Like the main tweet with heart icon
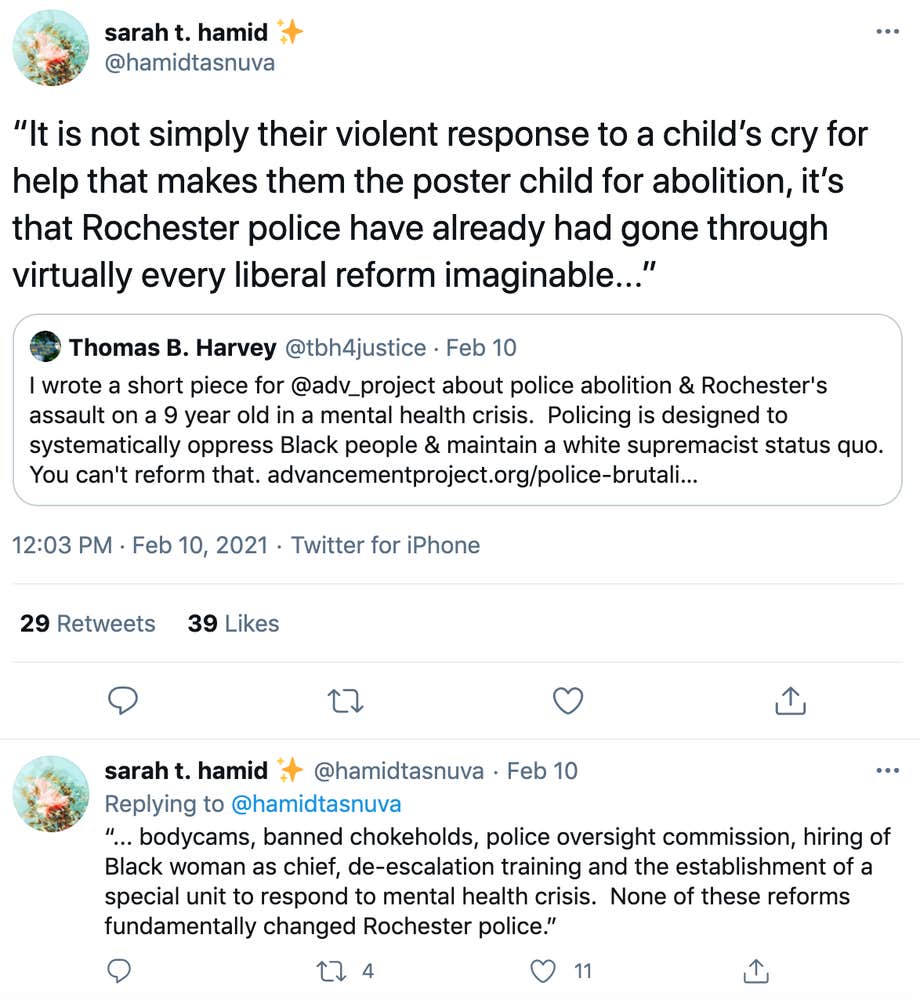This screenshot has height=1000, width=920. click(x=567, y=700)
